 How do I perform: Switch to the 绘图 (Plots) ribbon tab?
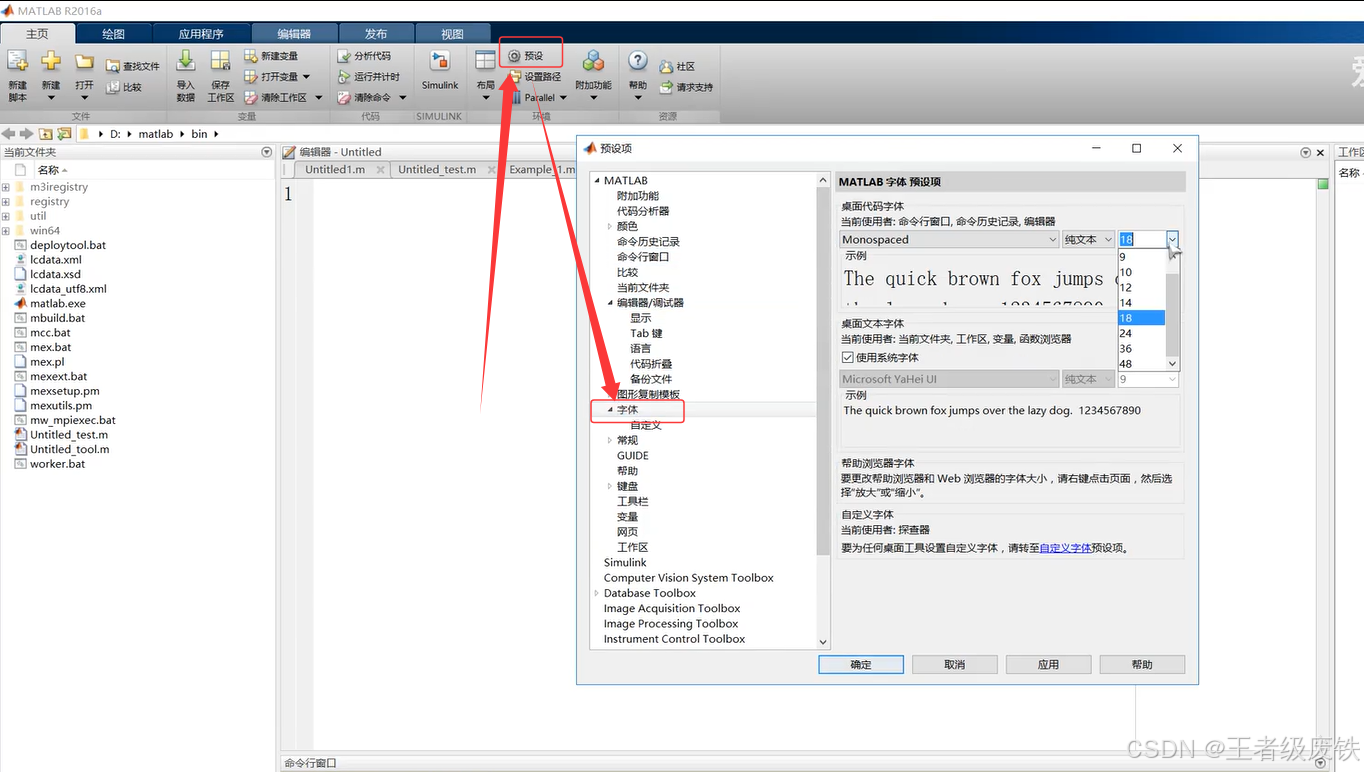tap(113, 34)
